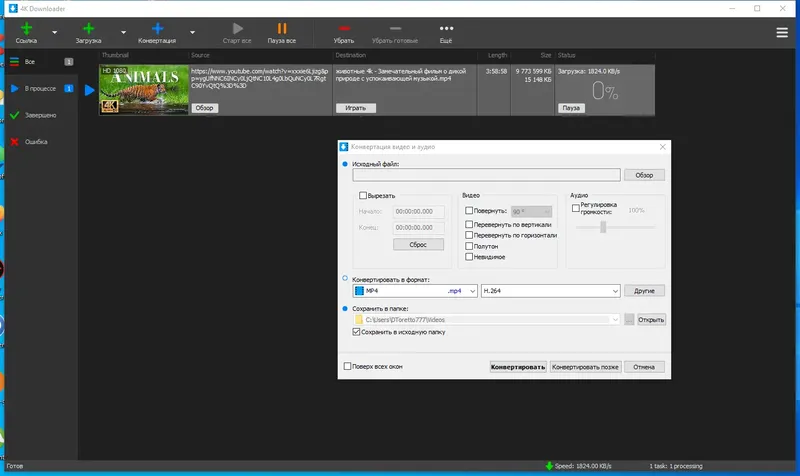800x476 pixels.
Task: Click the green download arrow in status bar
Action: [549, 466]
